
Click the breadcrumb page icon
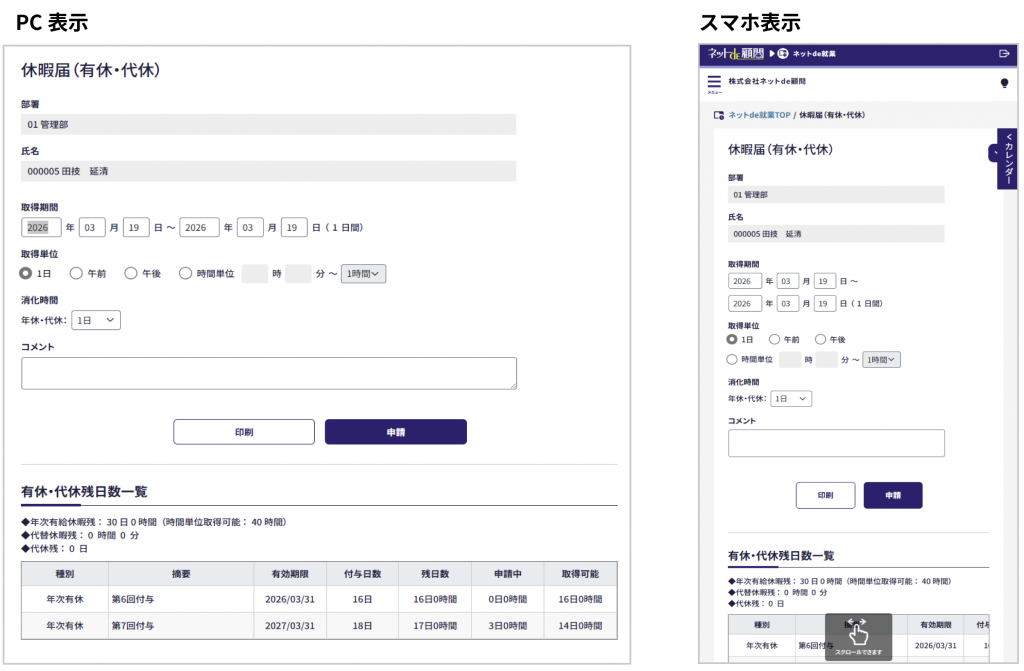click(x=718, y=115)
